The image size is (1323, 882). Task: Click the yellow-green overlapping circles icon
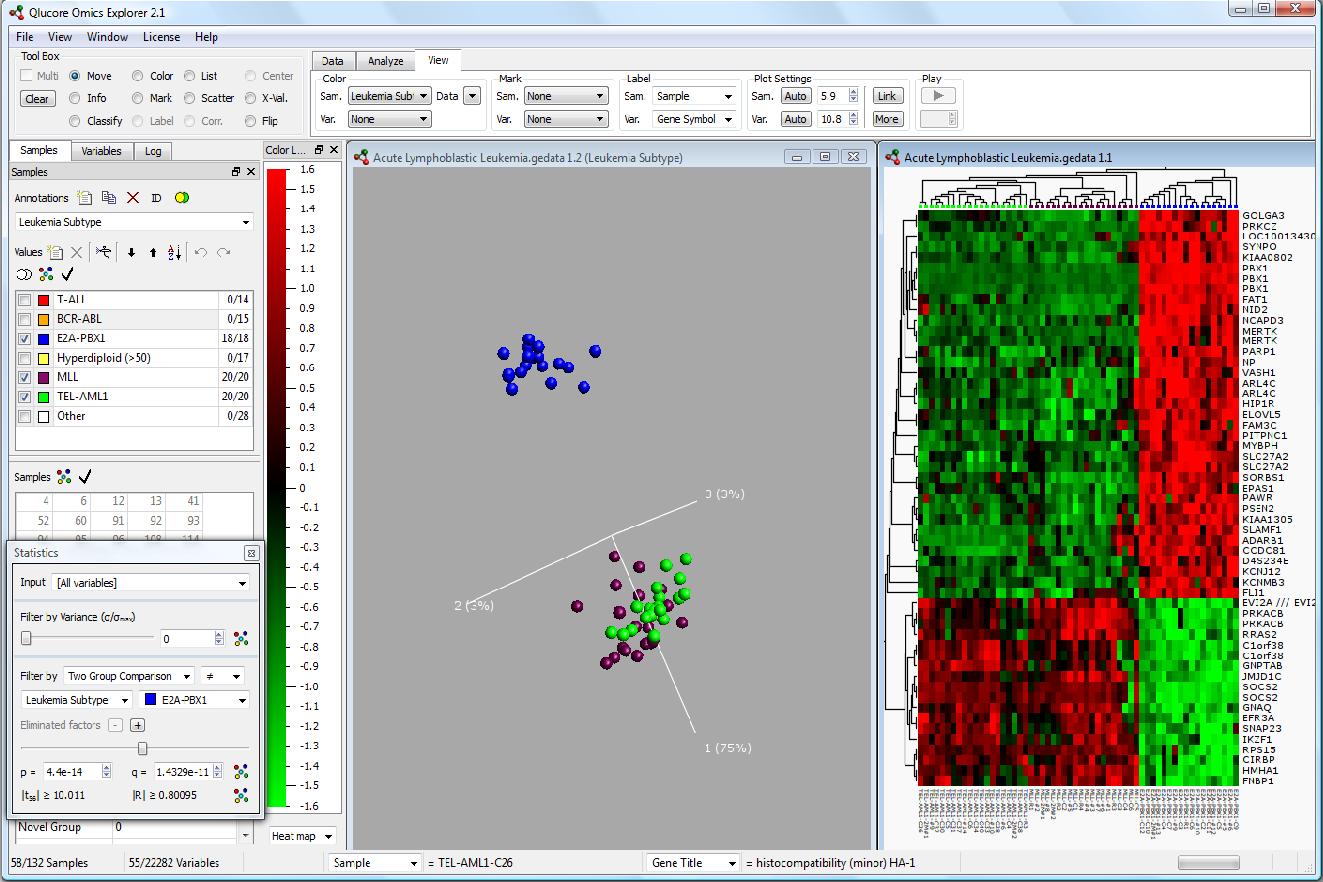pos(181,198)
